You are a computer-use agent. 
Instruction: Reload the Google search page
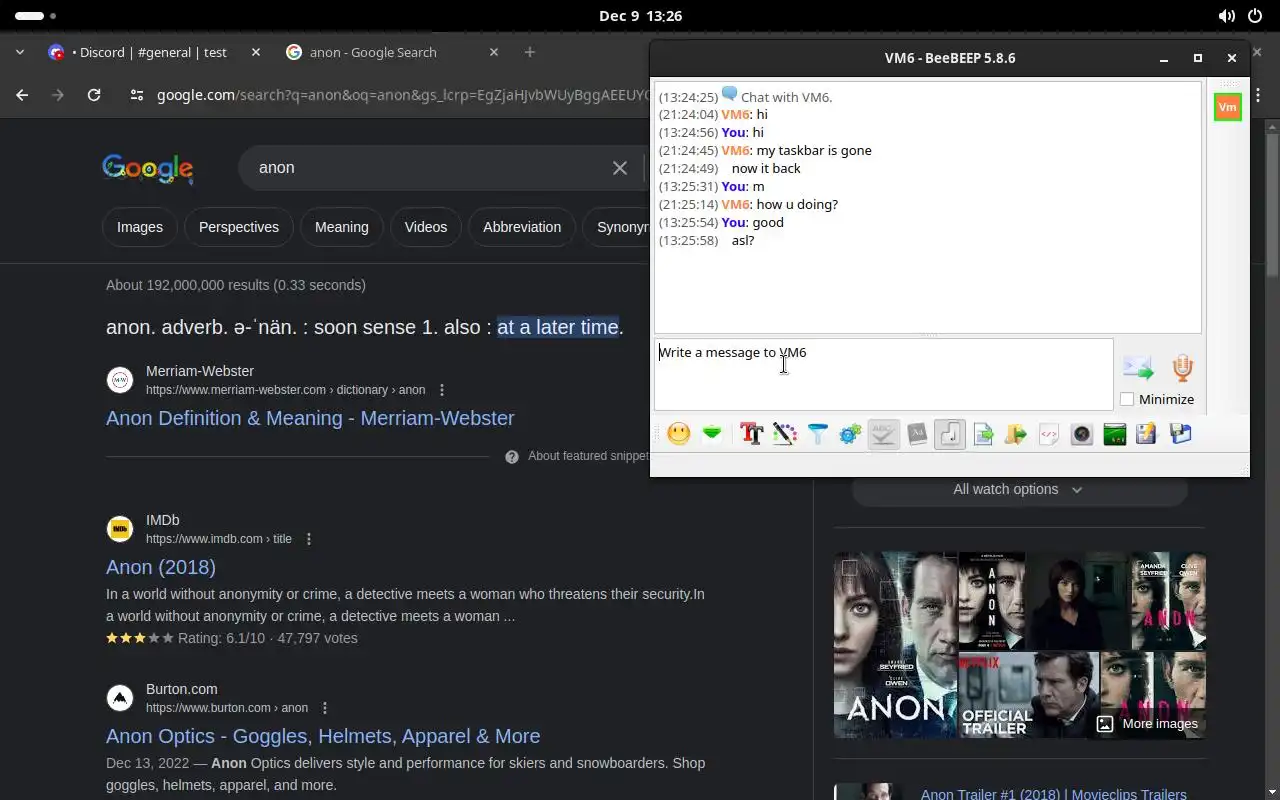(94, 95)
